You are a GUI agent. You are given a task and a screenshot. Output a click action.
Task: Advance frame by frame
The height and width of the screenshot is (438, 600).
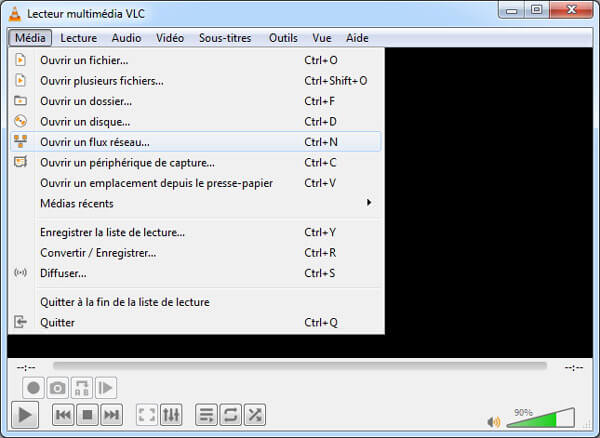(x=106, y=388)
